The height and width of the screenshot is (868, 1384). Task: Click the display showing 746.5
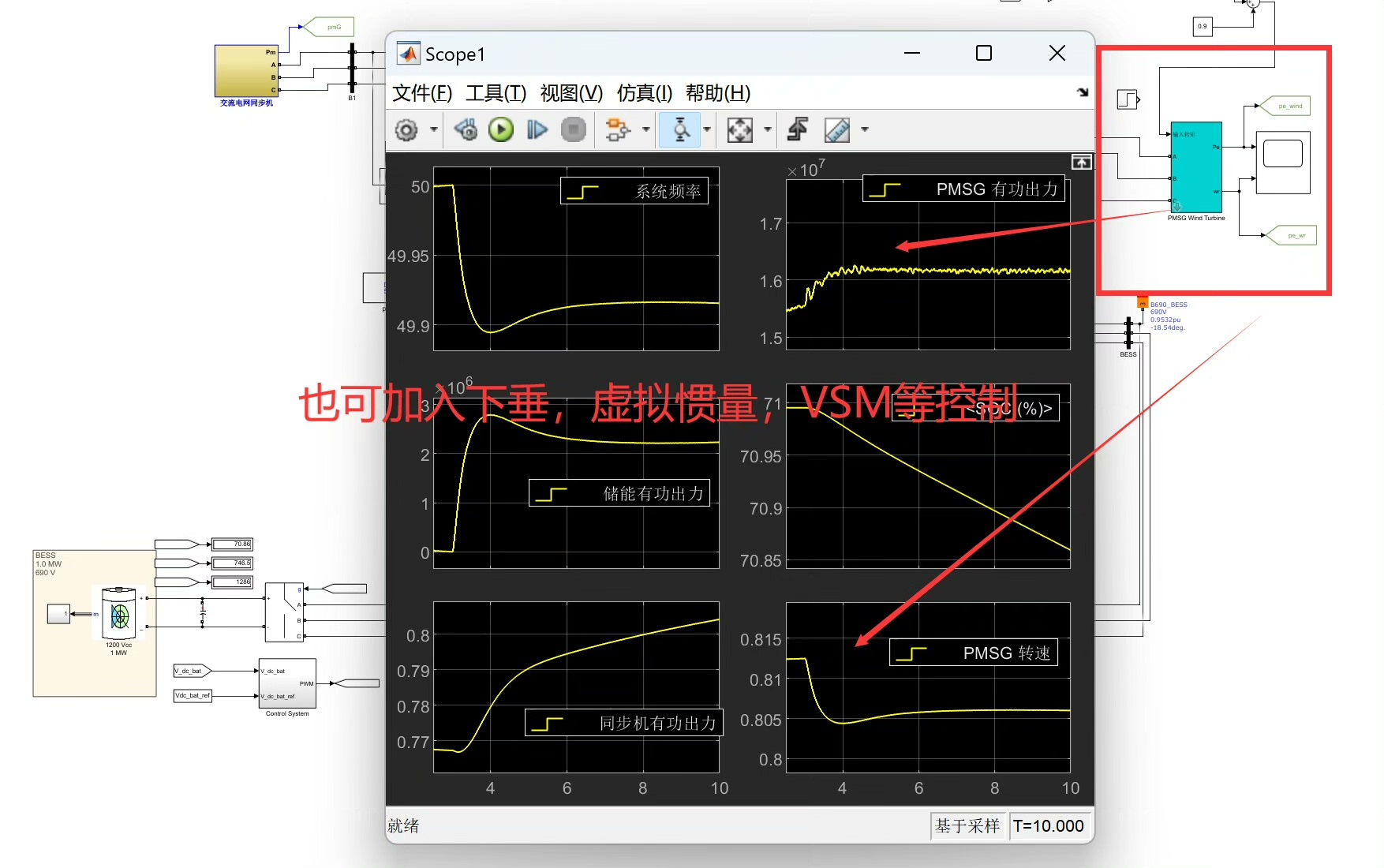coord(233,563)
